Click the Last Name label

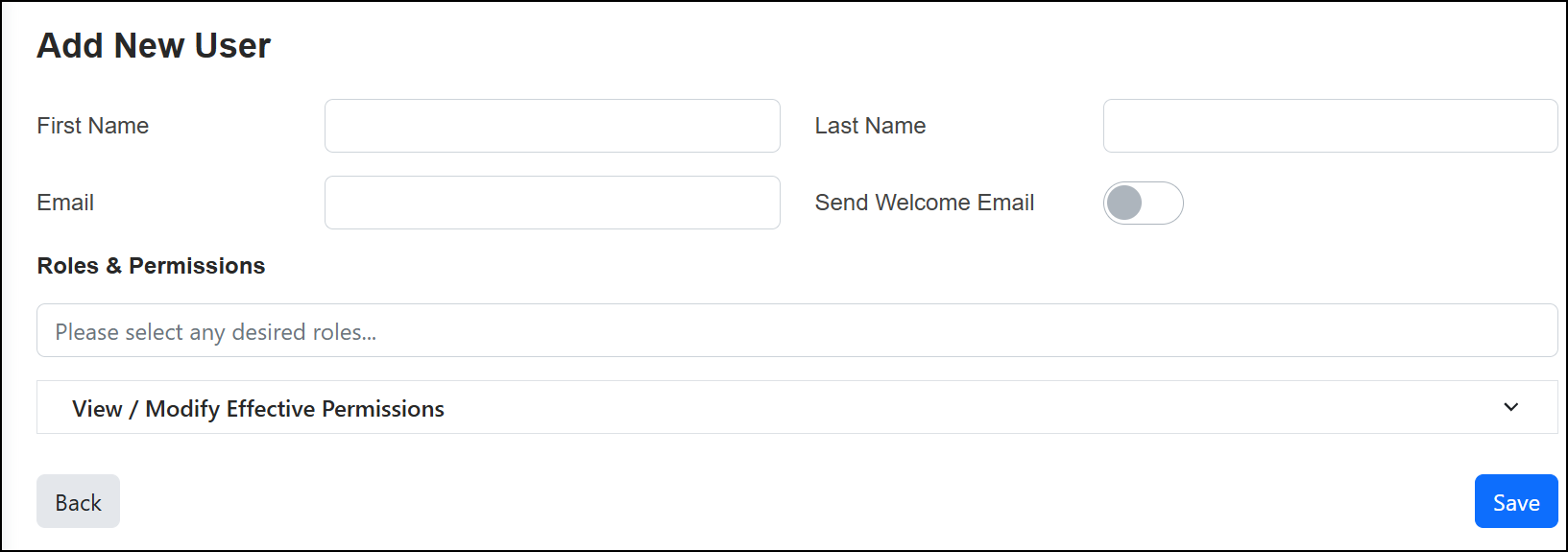pos(870,126)
